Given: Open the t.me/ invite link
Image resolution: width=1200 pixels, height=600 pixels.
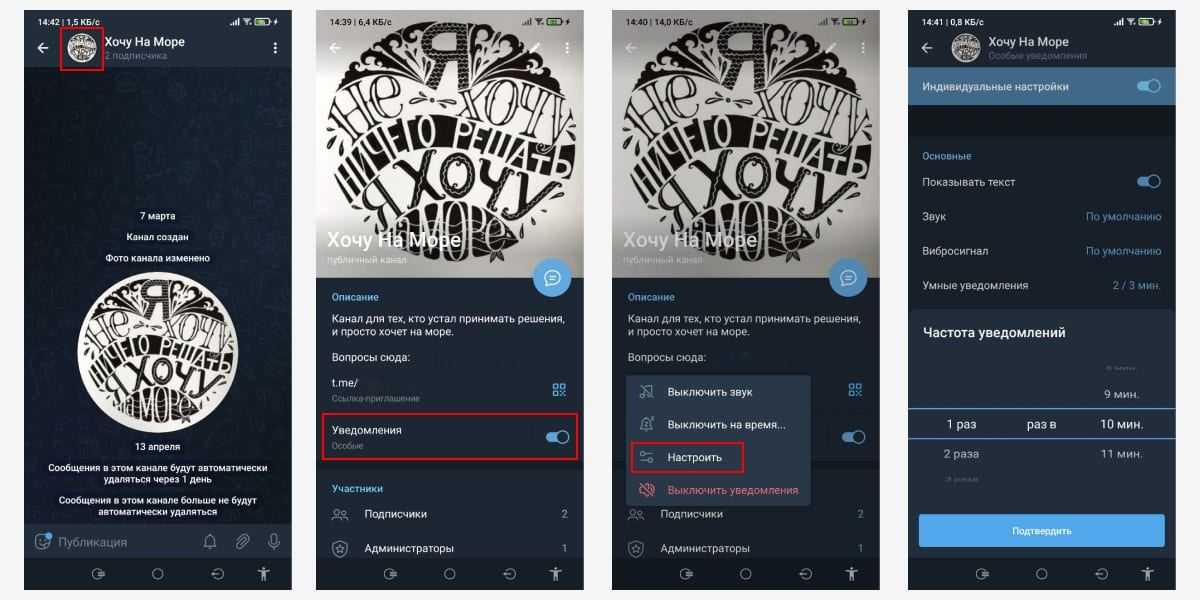Looking at the screenshot, I should coord(345,382).
